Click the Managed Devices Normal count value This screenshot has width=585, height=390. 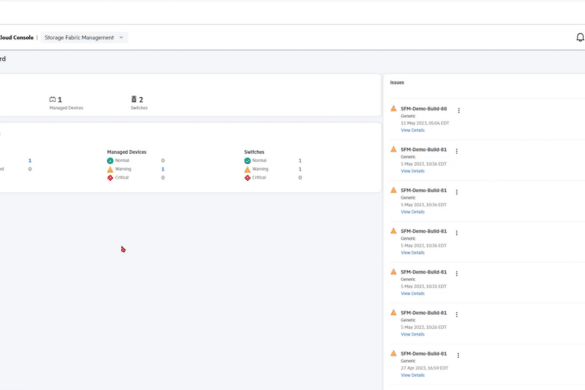click(163, 160)
